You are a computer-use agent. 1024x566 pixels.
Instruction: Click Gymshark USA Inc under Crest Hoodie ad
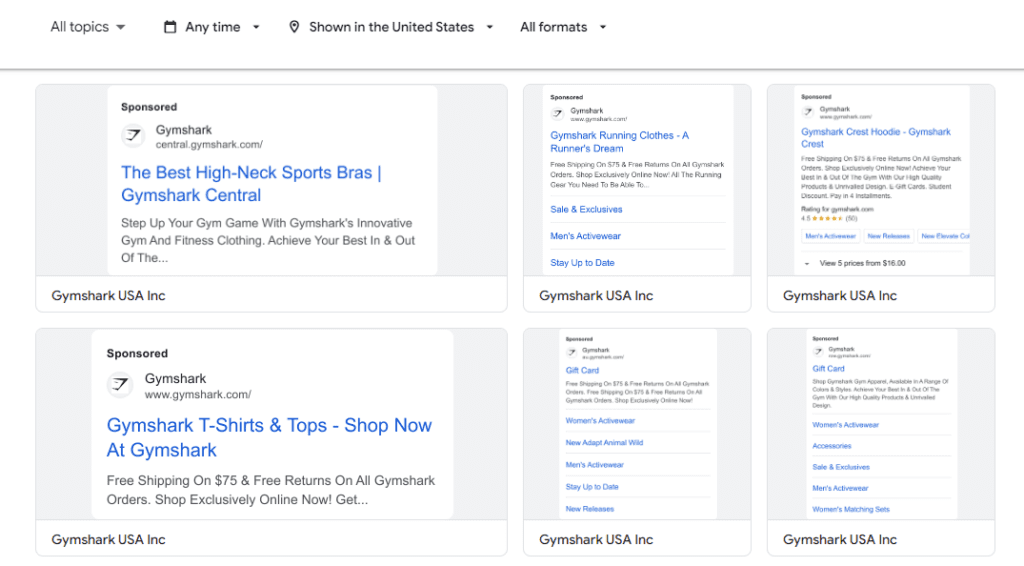click(x=840, y=296)
